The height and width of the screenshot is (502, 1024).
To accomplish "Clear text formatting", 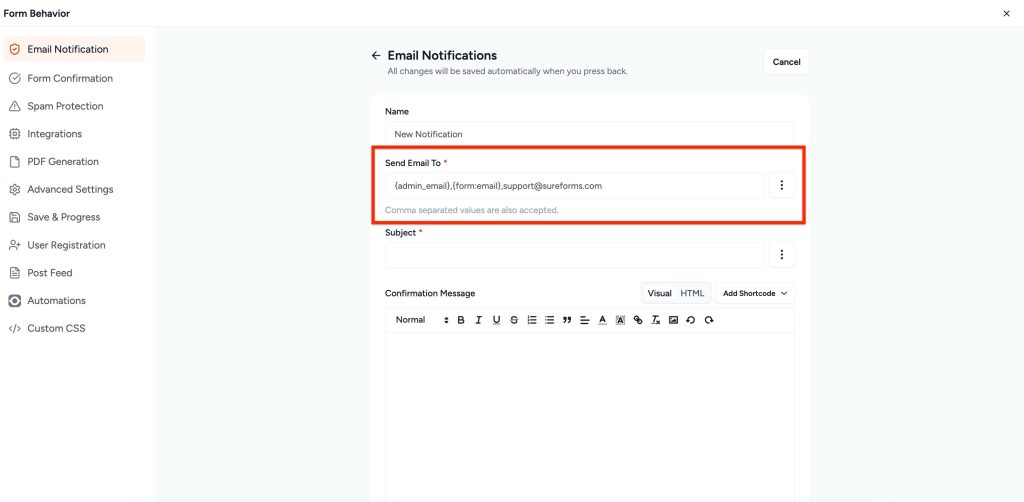I will (656, 320).
